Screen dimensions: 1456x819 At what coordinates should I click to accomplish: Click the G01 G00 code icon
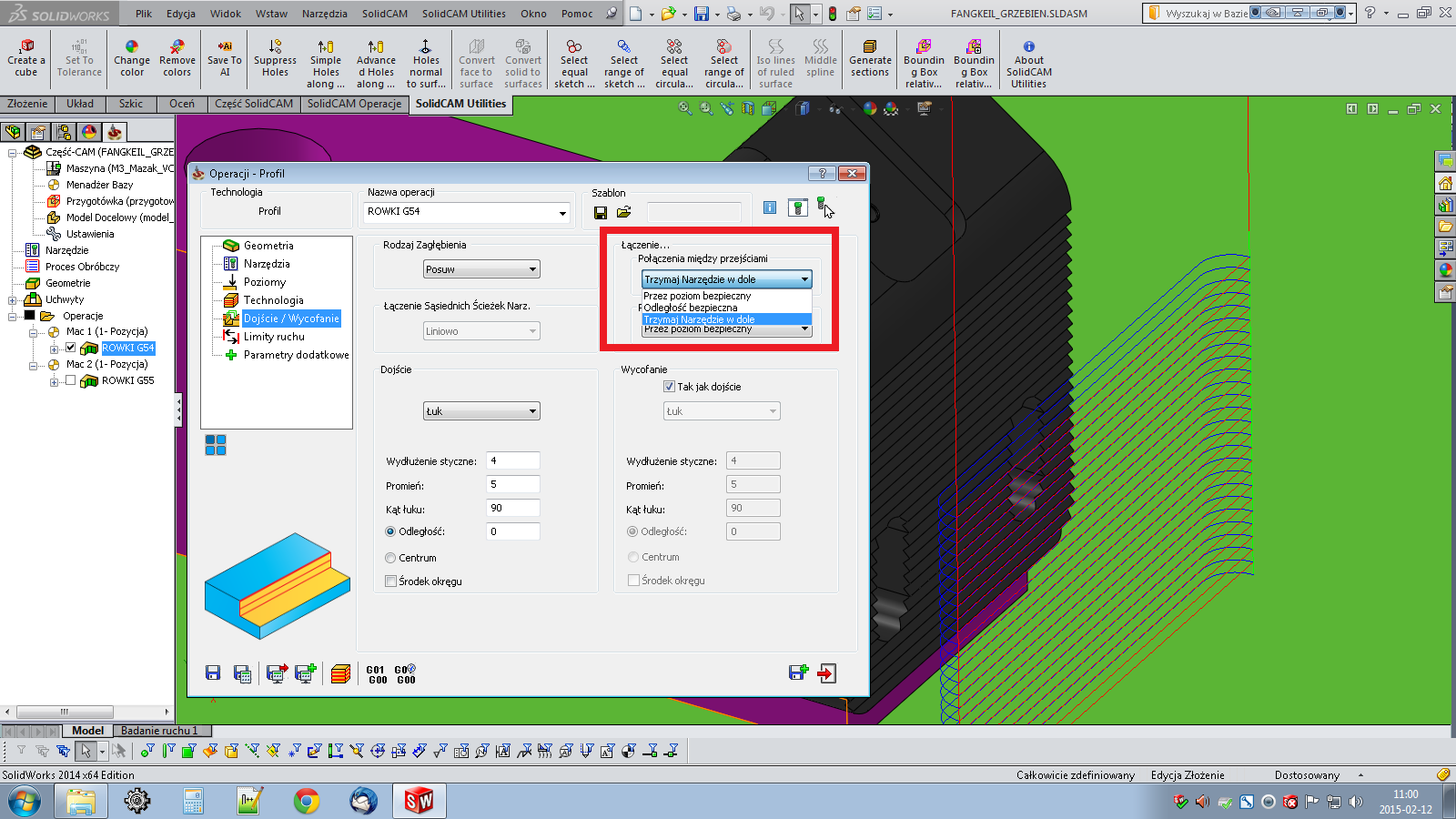(x=378, y=674)
